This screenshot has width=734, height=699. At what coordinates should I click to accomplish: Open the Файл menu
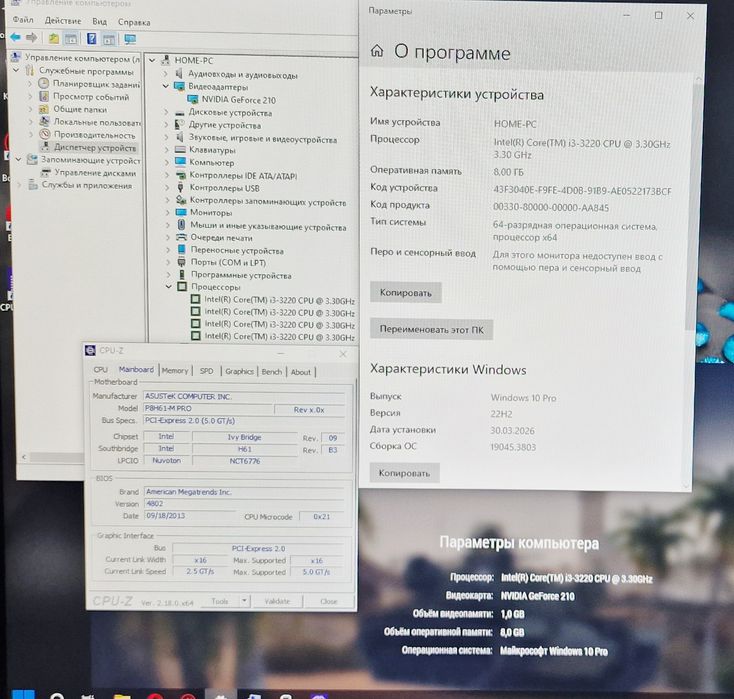23,20
